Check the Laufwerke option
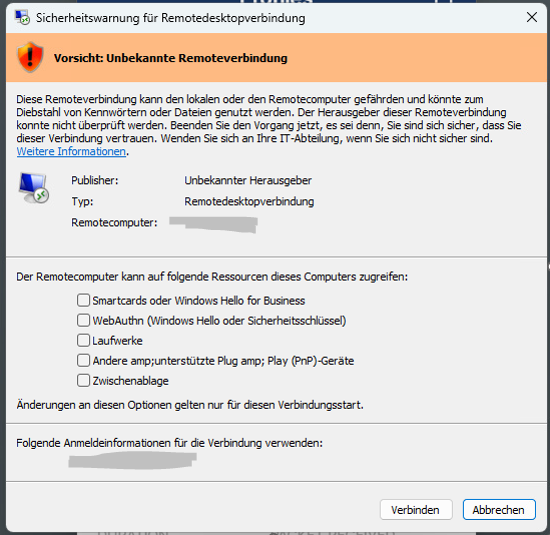The width and height of the screenshot is (550, 535). click(83, 340)
